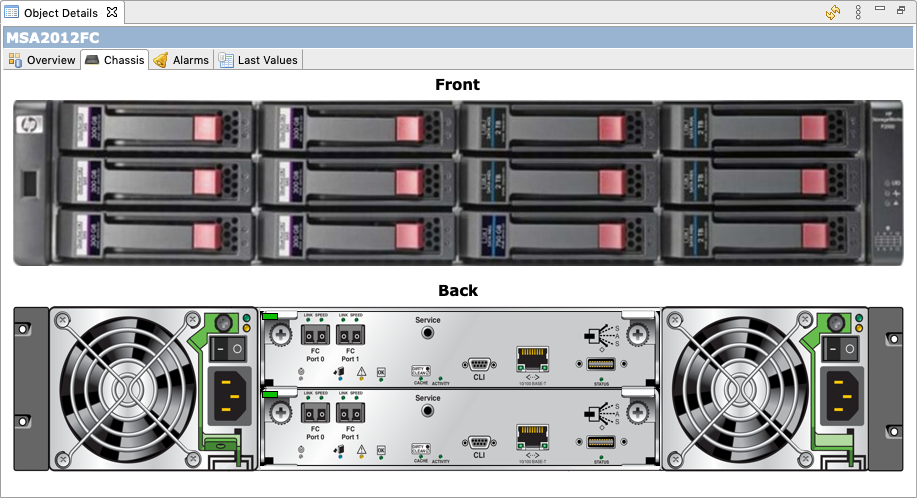Click lower controller OK indicator
Image resolution: width=917 pixels, height=498 pixels.
[x=381, y=450]
